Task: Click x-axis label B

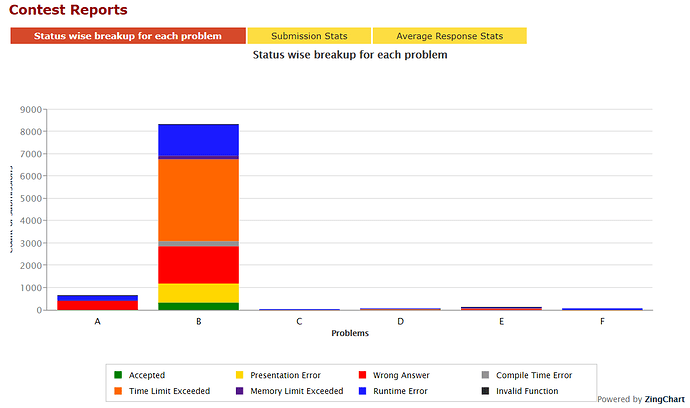Action: click(x=198, y=322)
